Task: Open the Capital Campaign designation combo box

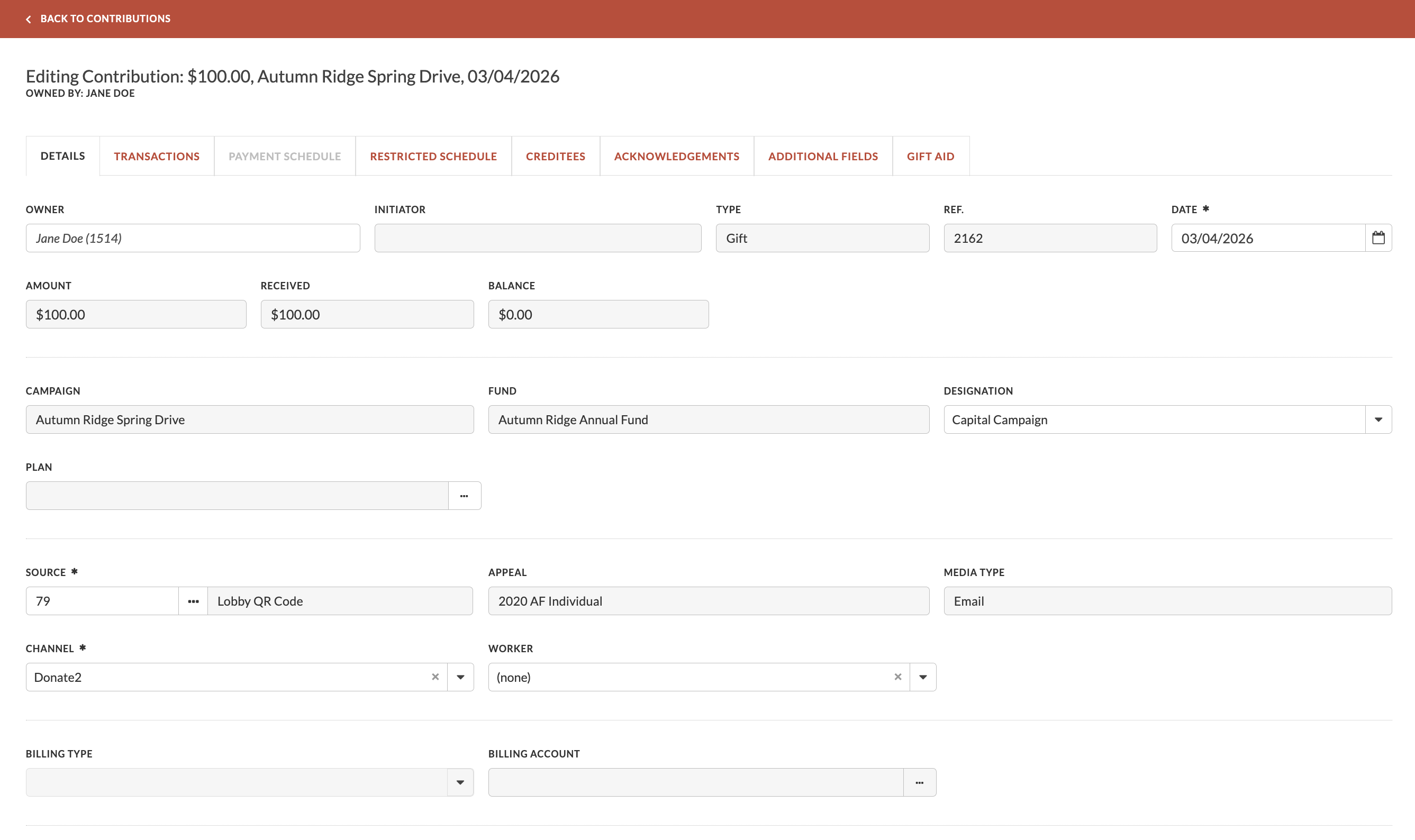Action: [x=1167, y=419]
